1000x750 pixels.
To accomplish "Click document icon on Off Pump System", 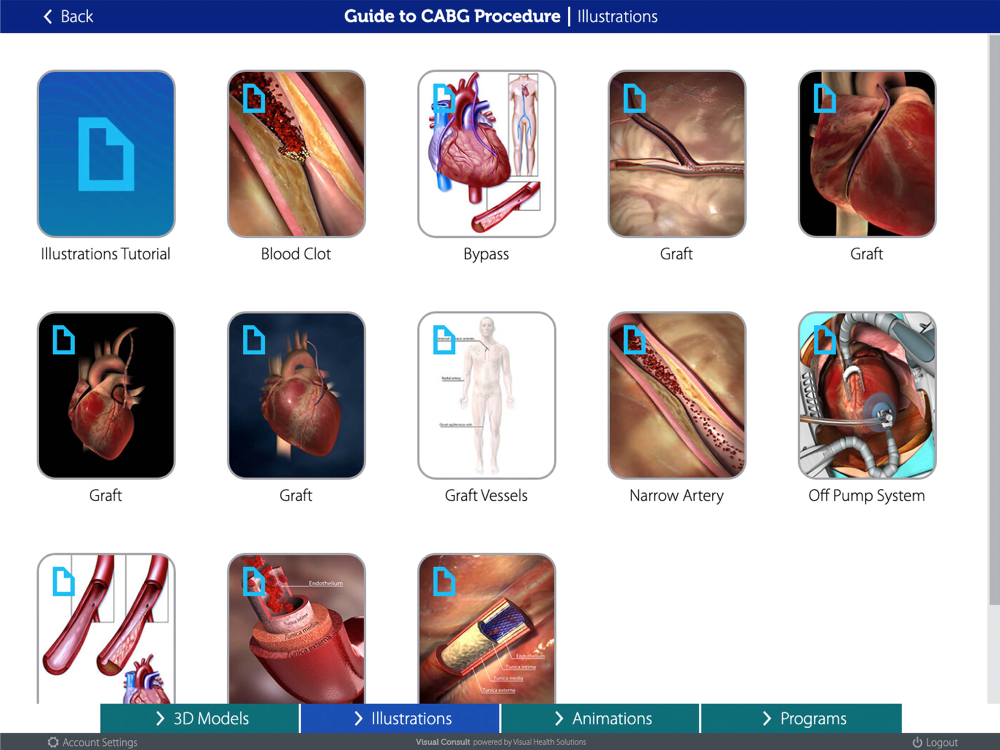I will click(x=824, y=339).
